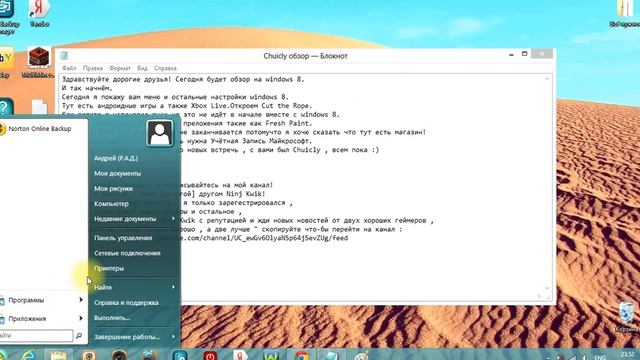Click the text line mentioning 'Fresh Paint'
The image size is (640, 360).
click(x=247, y=123)
